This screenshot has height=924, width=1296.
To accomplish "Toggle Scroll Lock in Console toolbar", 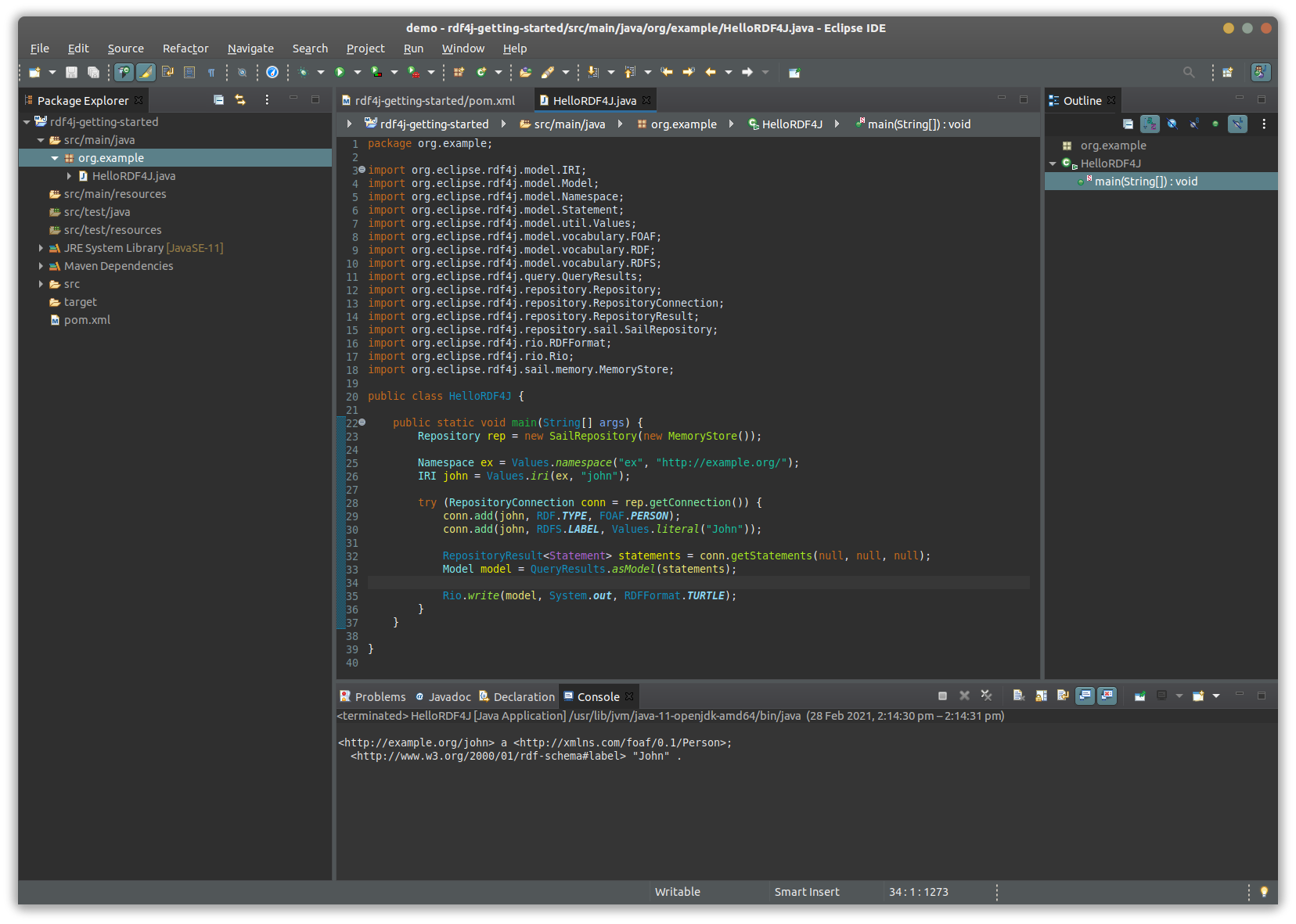I will pyautogui.click(x=1040, y=696).
